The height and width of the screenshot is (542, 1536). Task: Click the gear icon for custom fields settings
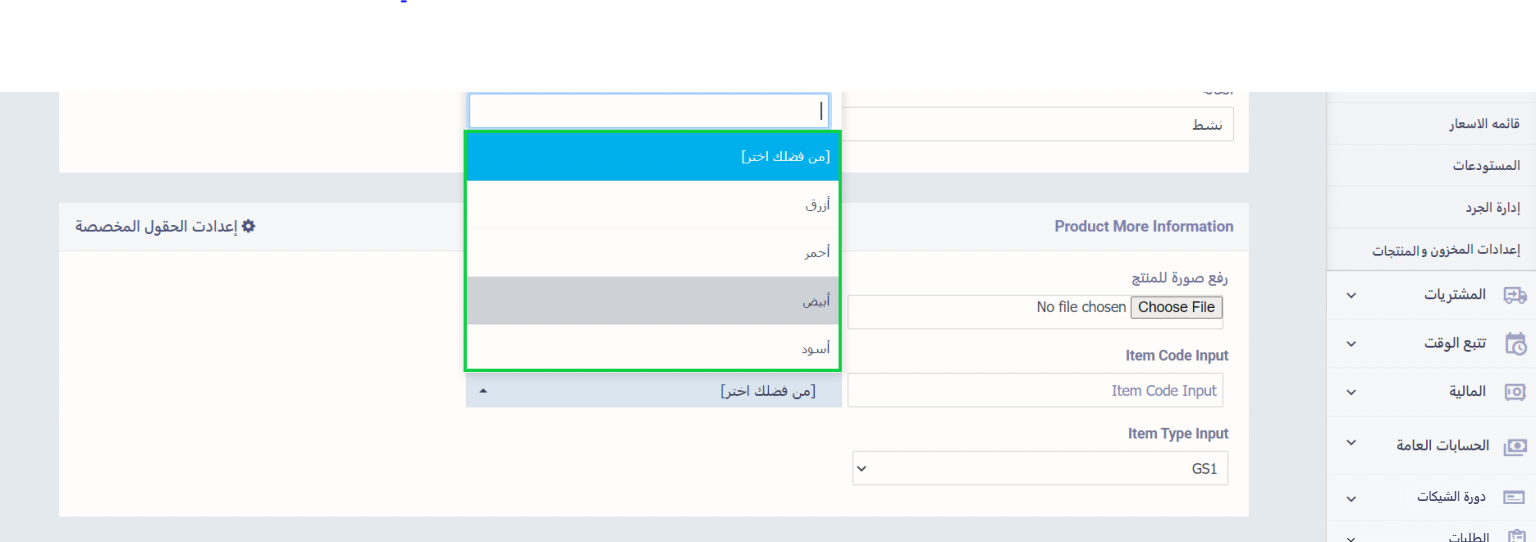tap(248, 227)
